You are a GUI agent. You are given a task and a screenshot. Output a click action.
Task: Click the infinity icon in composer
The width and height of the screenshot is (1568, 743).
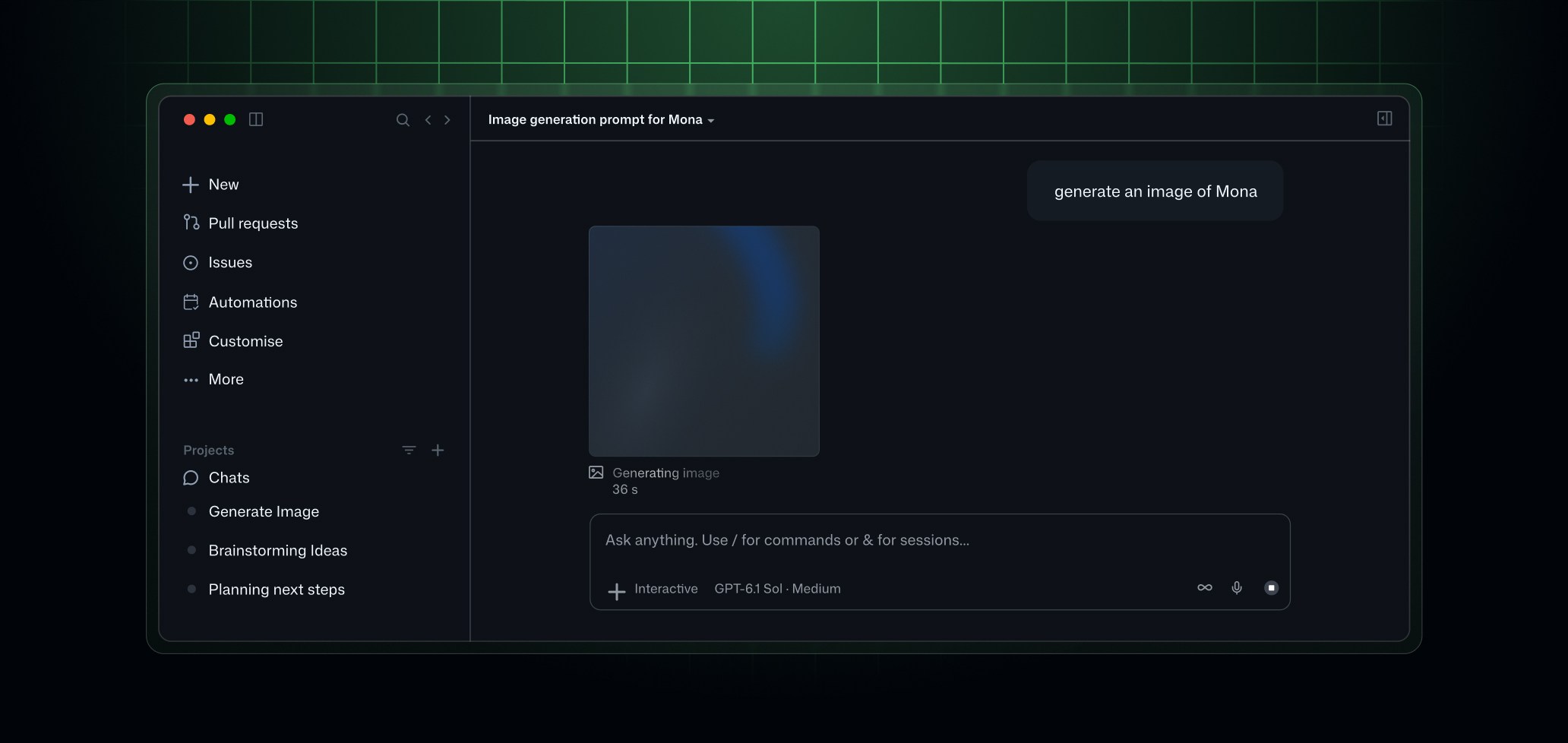click(x=1205, y=588)
